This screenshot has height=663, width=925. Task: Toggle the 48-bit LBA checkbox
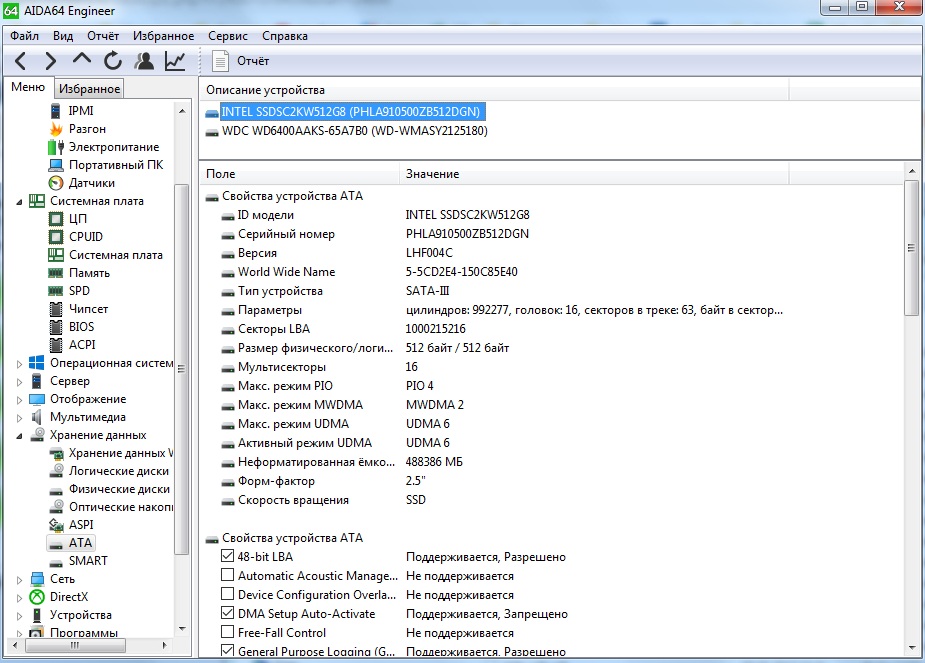tap(227, 556)
